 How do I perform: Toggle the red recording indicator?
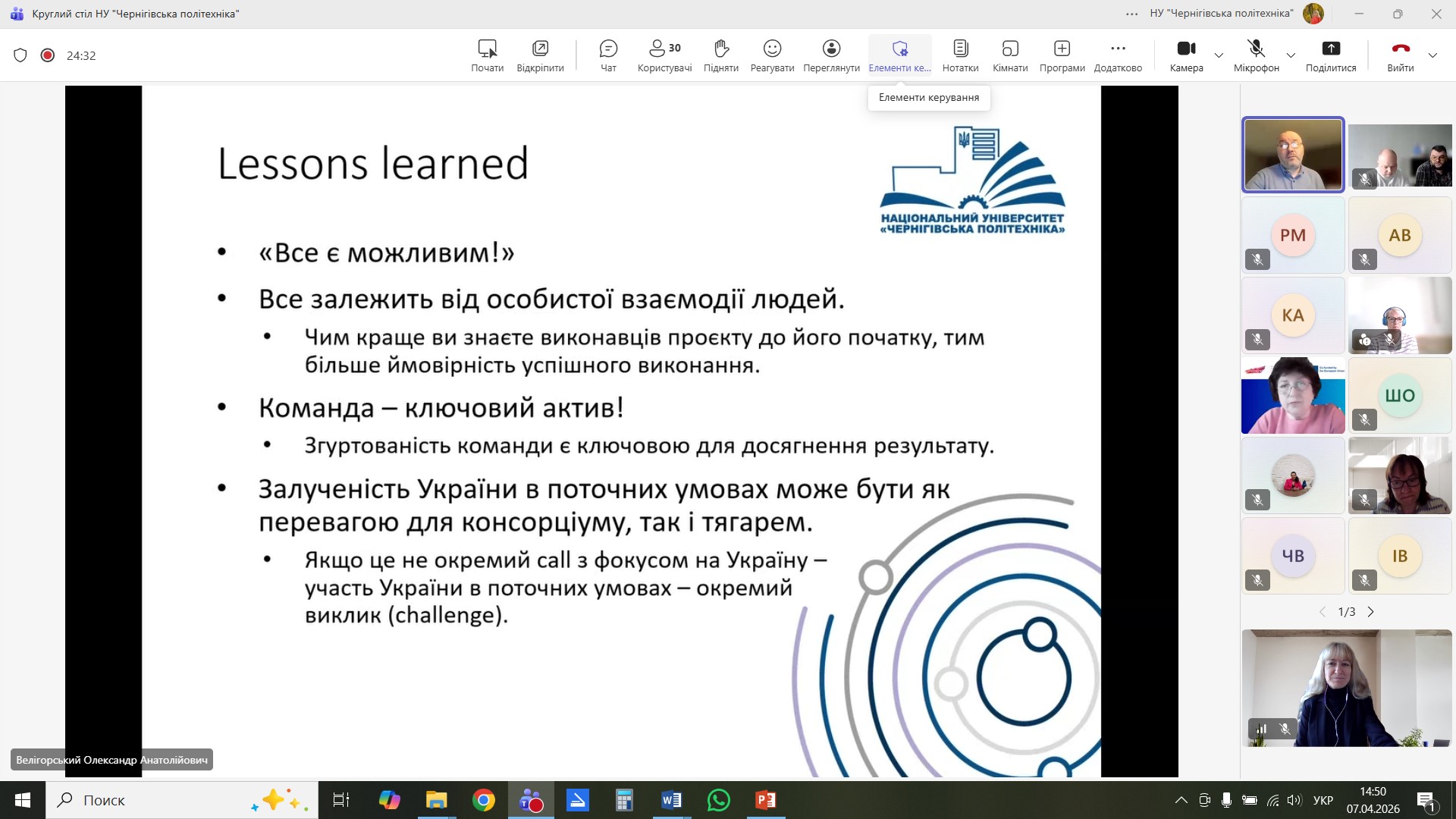[x=48, y=55]
